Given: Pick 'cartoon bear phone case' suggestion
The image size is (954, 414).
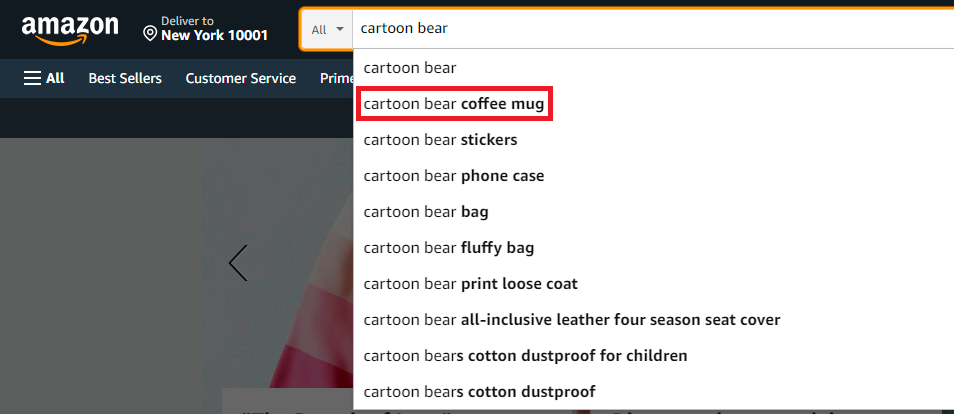Looking at the screenshot, I should pos(453,176).
